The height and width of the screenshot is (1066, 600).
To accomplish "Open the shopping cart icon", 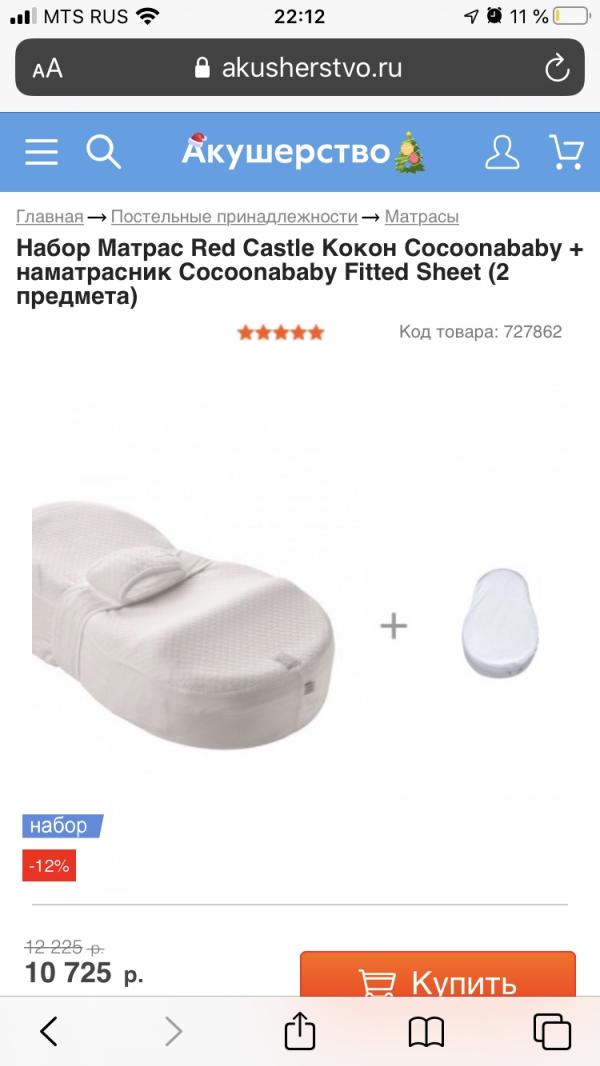I will coord(566,152).
